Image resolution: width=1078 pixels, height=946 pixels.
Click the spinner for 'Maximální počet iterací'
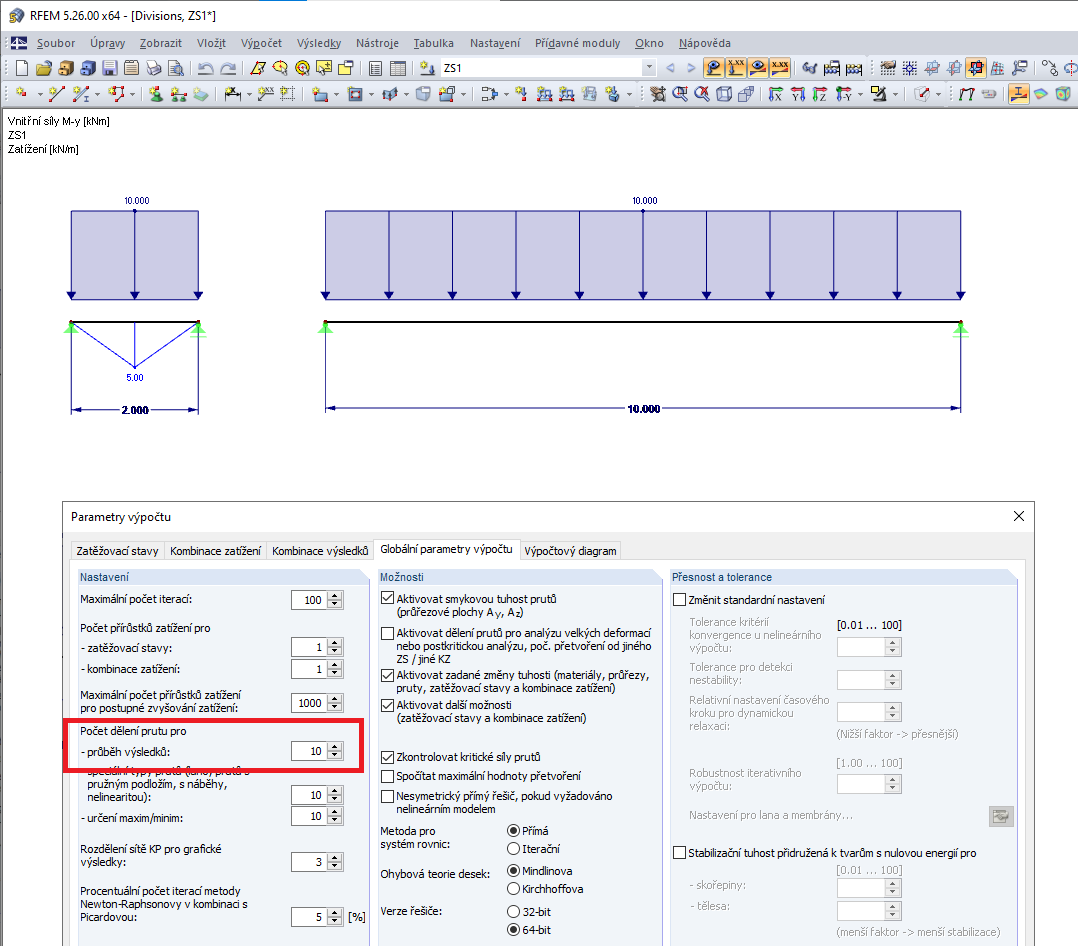pyautogui.click(x=335, y=600)
